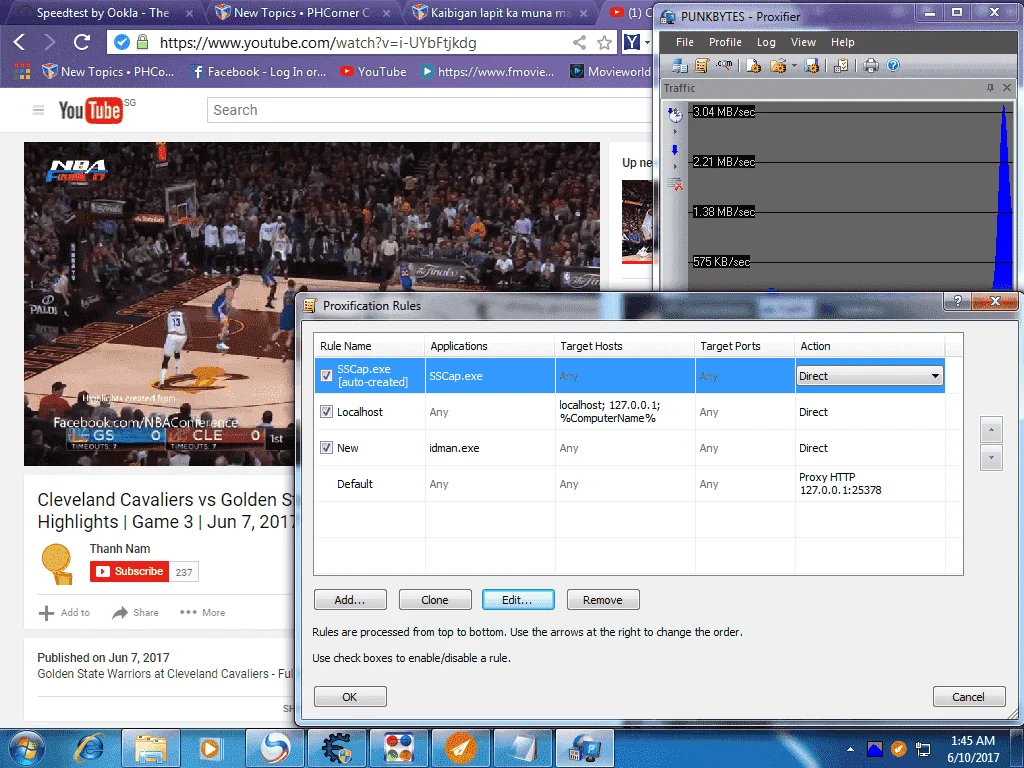The width and height of the screenshot is (1024, 768).
Task: Open the Proxifier File menu
Action: pos(684,42)
